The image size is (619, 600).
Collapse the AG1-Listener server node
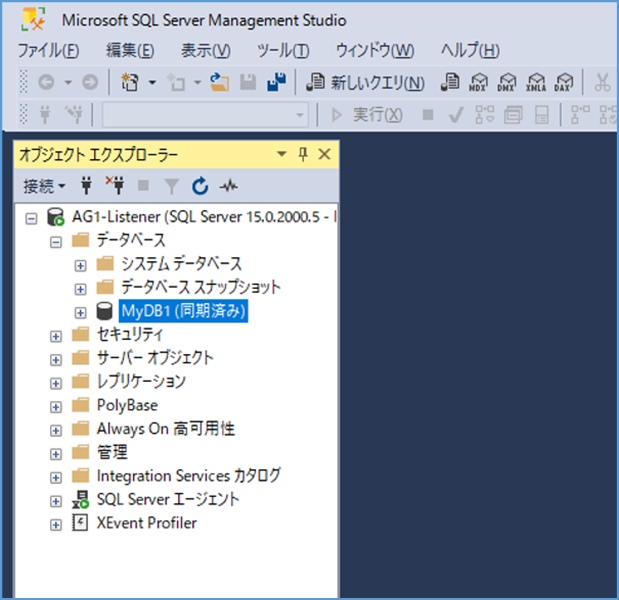pos(31,218)
